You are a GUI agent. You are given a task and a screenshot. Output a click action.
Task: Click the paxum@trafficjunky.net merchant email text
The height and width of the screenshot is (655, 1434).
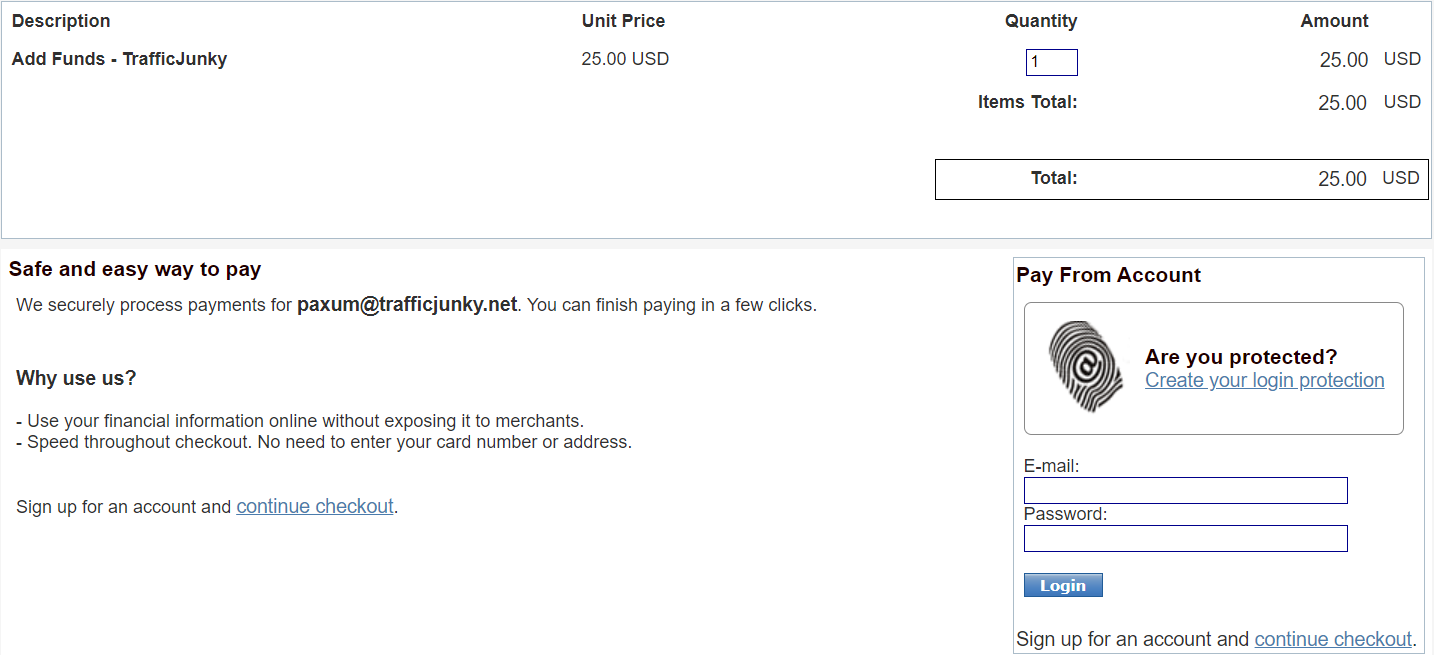click(407, 304)
